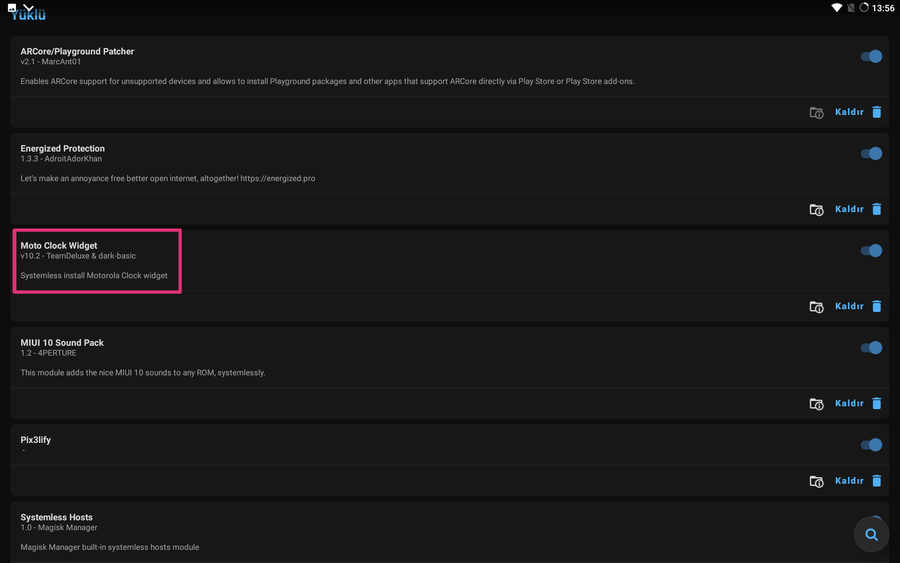Tap the 13:56 clock in status bar

point(883,8)
